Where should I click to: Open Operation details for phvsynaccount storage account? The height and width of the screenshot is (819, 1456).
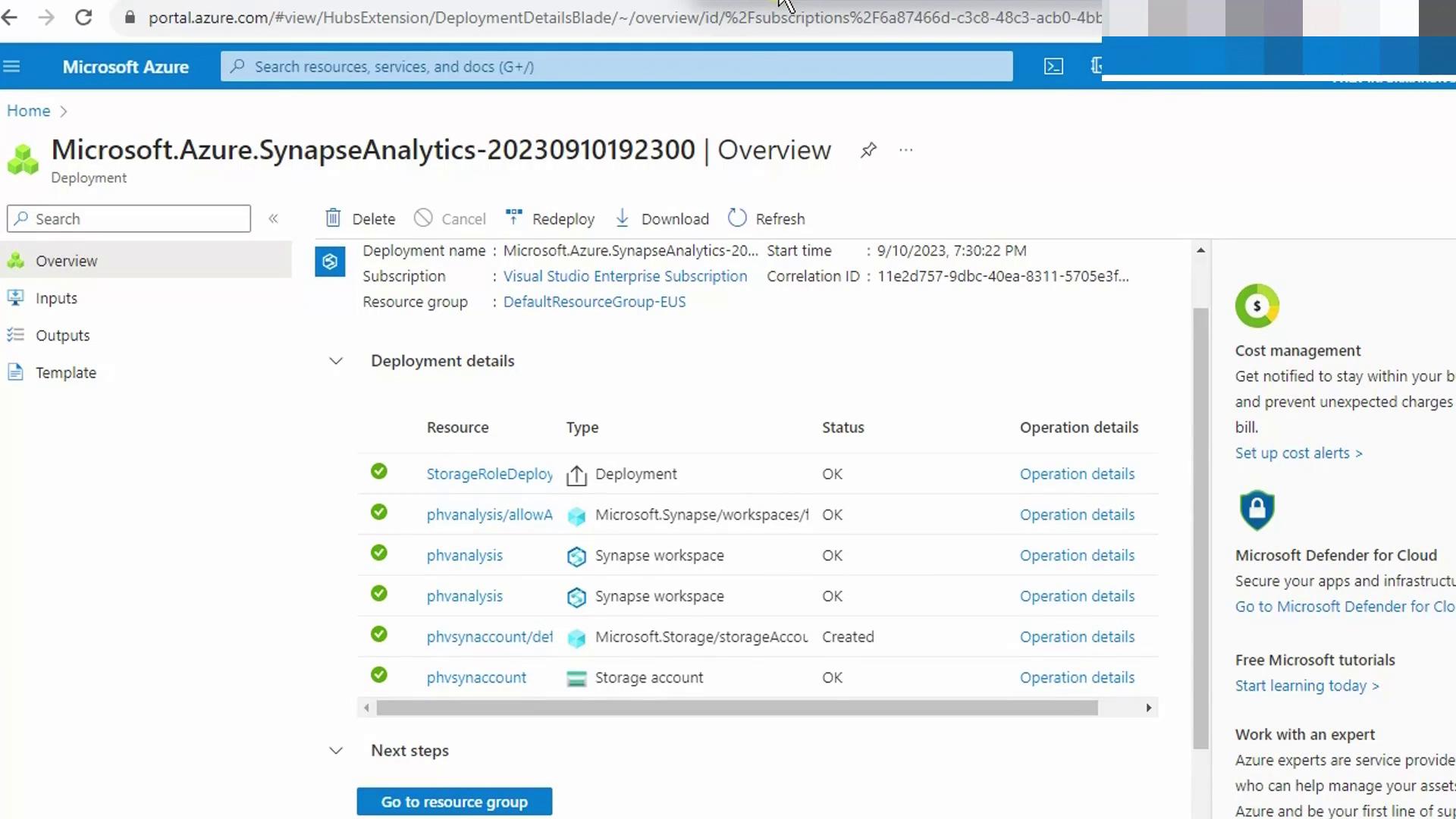pos(1077,677)
